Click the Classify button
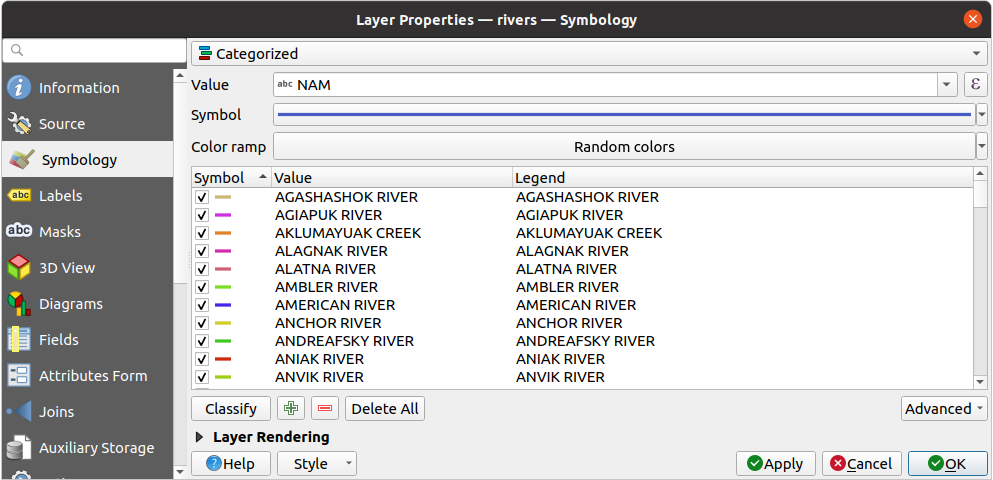Screen dimensions: 993x480 click(x=231, y=408)
